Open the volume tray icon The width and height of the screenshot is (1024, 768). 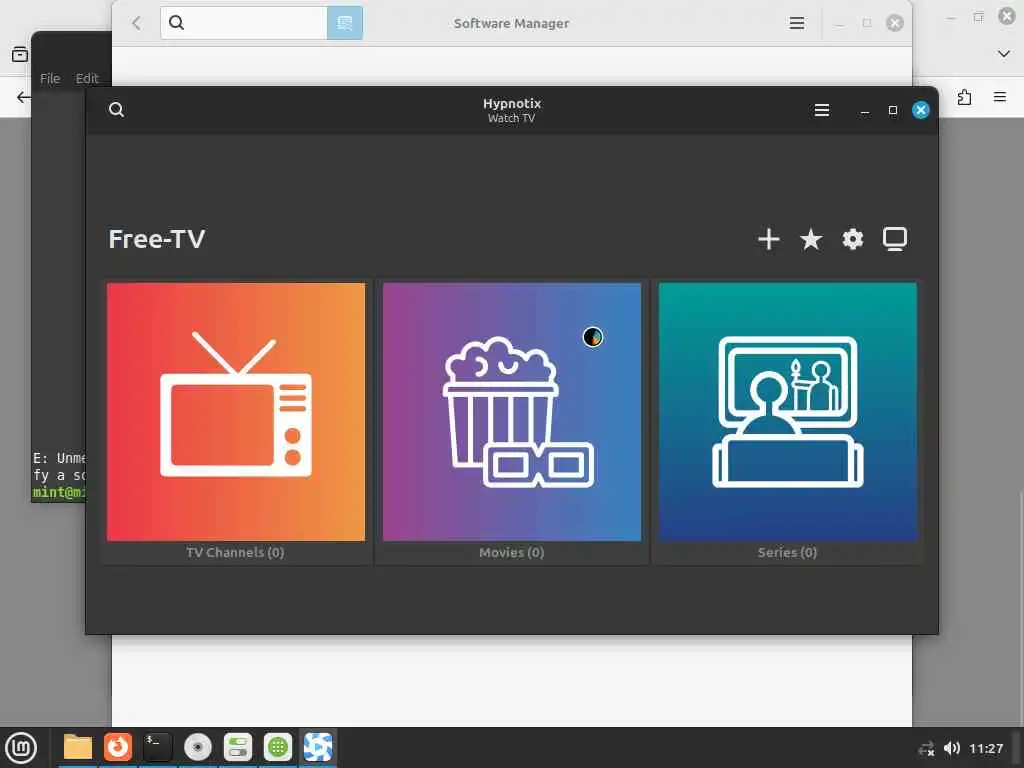pos(952,748)
